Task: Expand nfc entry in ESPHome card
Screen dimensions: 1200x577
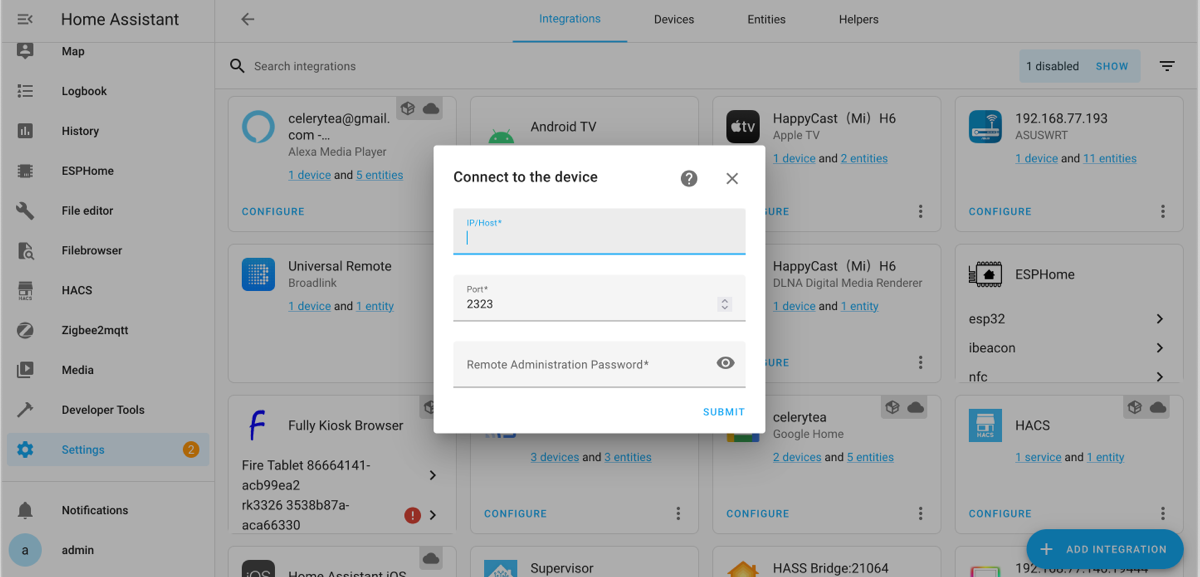Action: [1160, 376]
